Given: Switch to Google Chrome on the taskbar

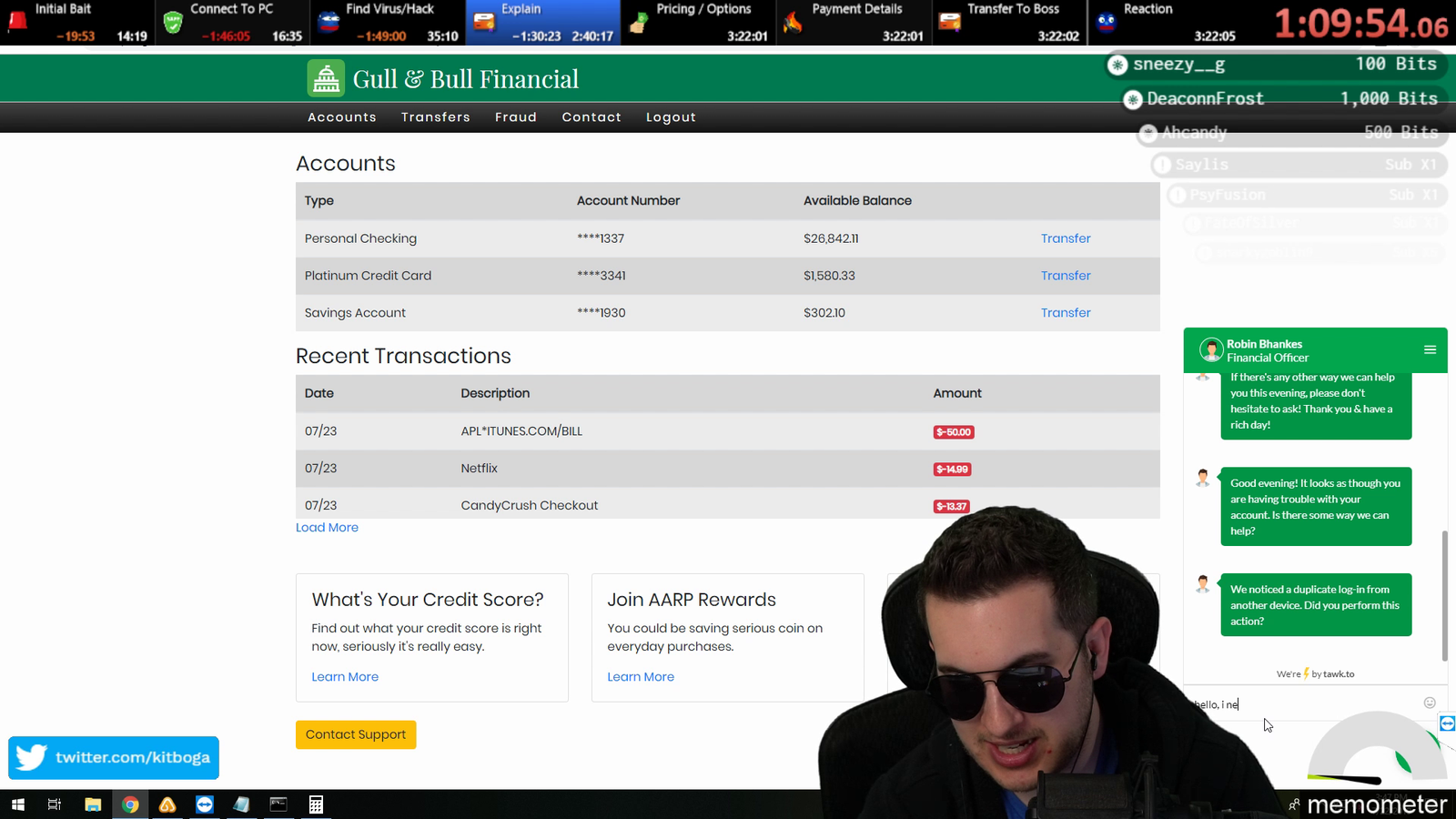Looking at the screenshot, I should coord(130,804).
